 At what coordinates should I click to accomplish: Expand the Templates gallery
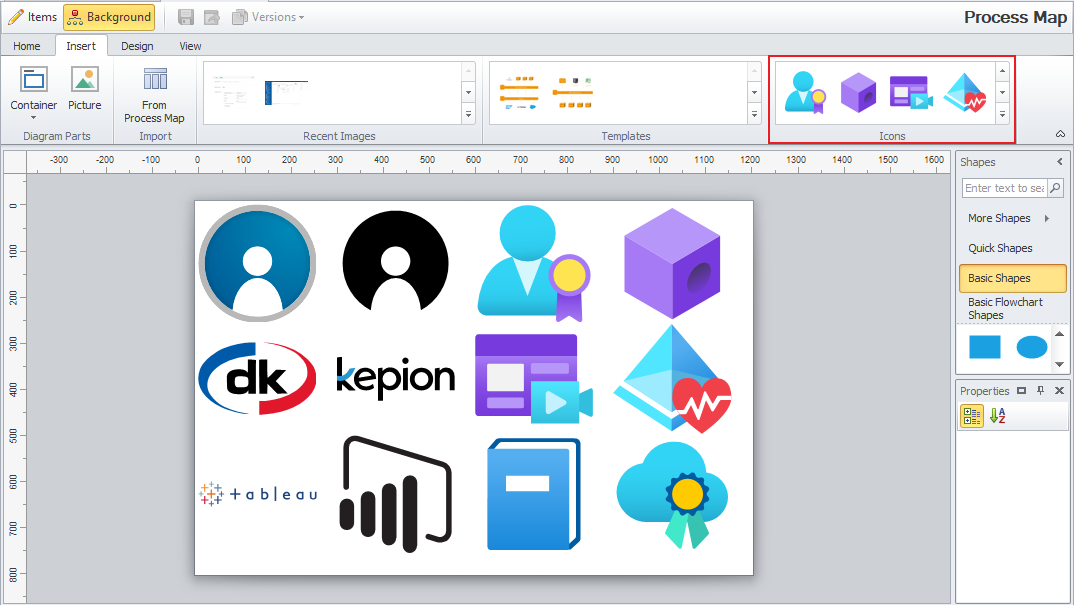click(754, 114)
